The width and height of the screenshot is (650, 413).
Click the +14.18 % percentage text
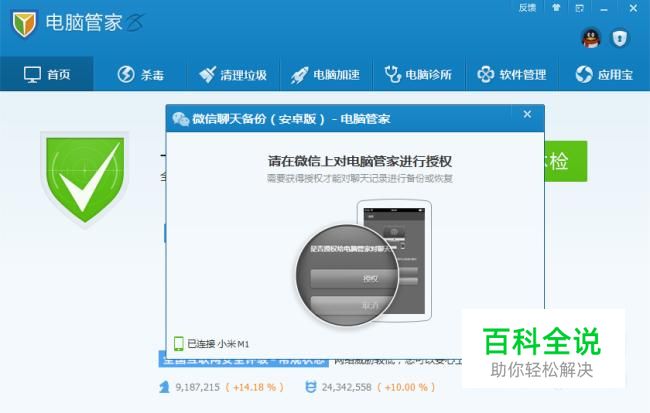tap(255, 387)
